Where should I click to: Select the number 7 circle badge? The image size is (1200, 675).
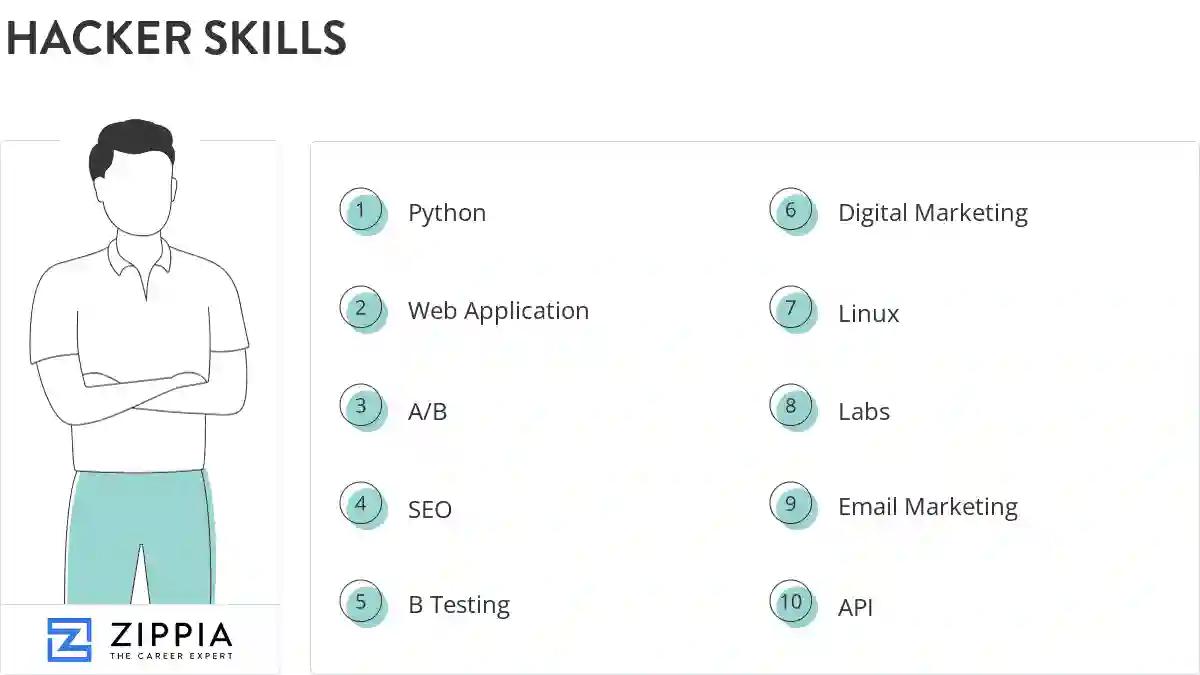point(791,308)
